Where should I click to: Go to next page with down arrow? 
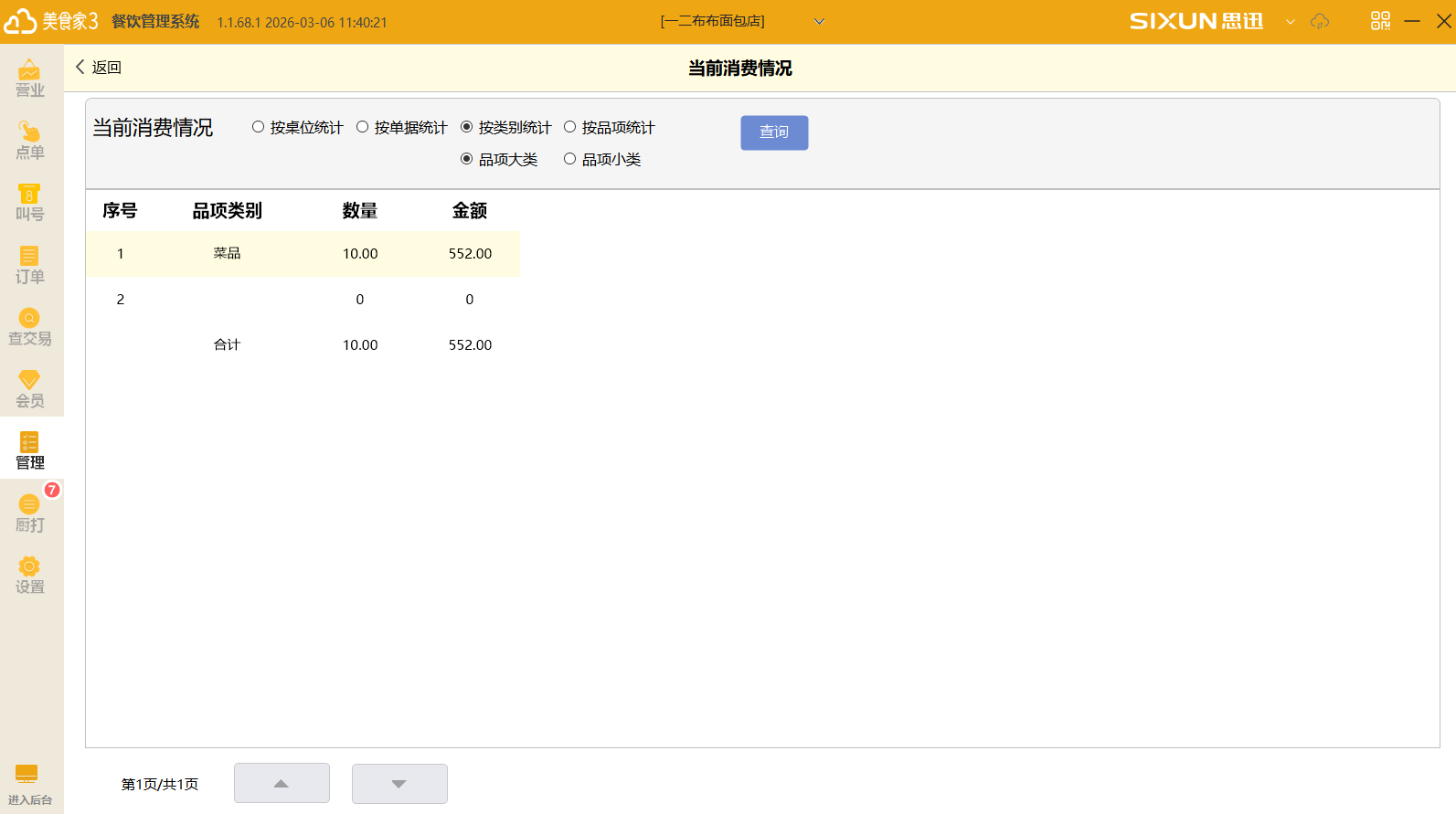tap(399, 784)
